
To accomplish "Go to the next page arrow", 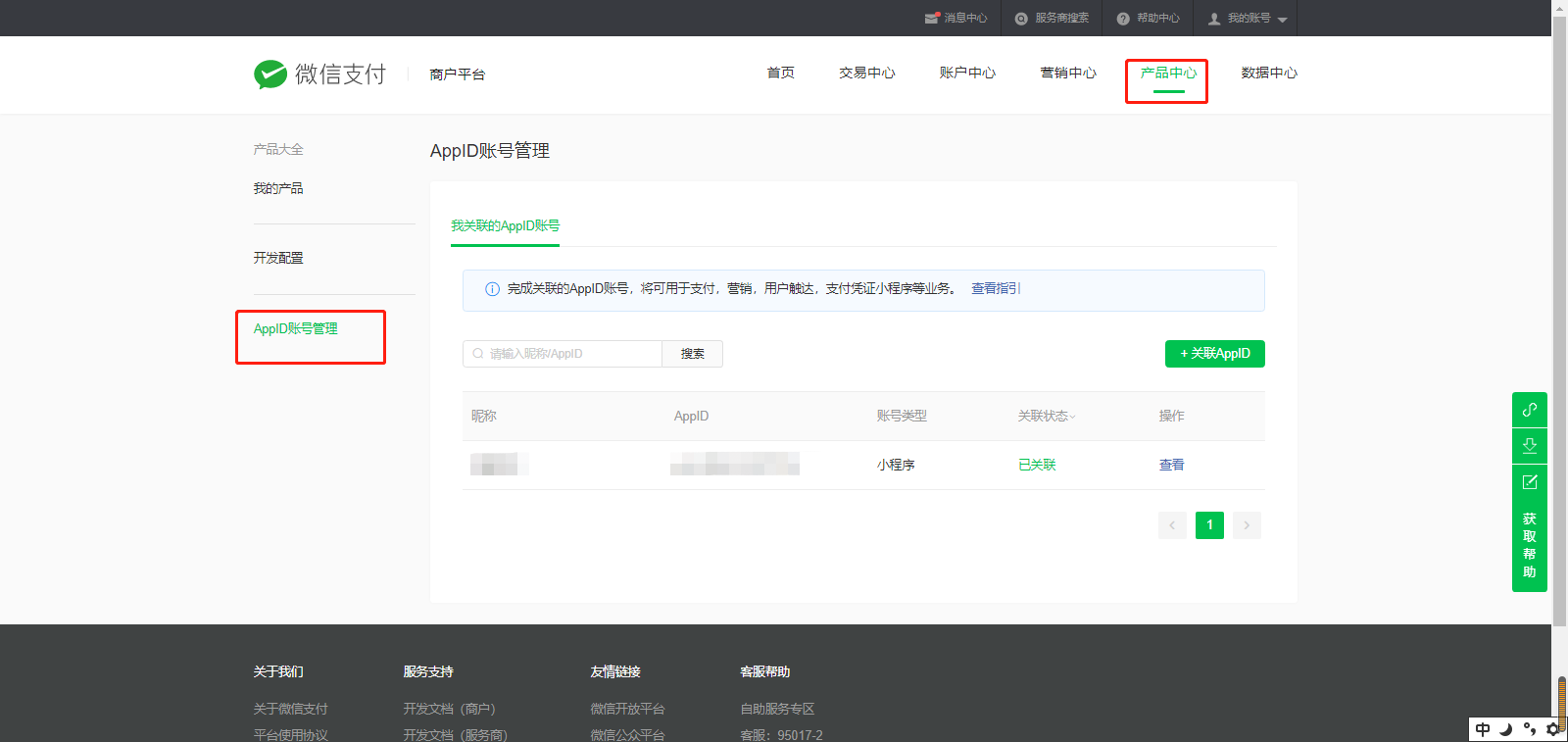I will [x=1247, y=525].
